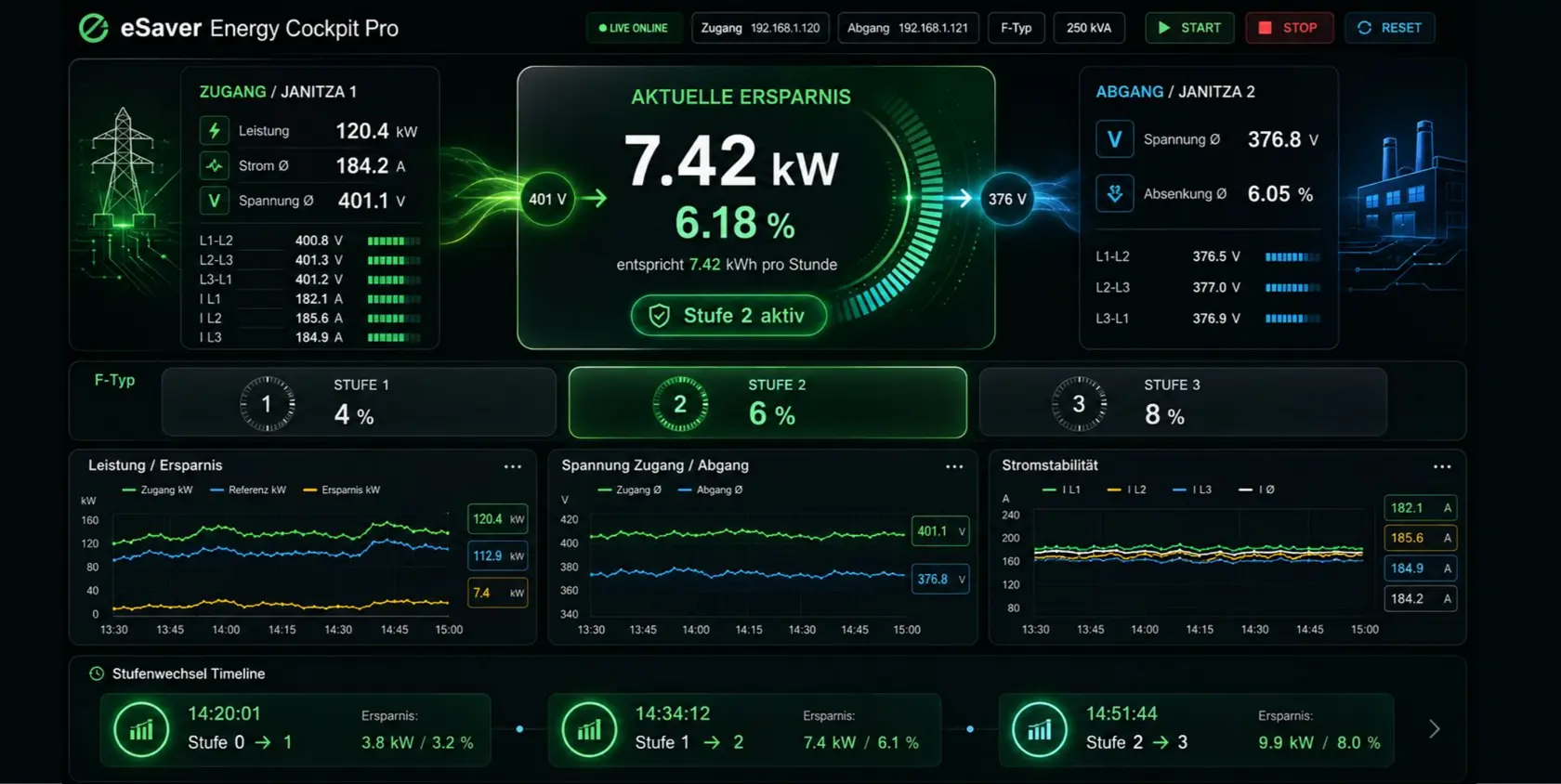Click the ZUGANG / JANITZA 1 heading
Screen dimensions: 1561x784
tap(278, 92)
